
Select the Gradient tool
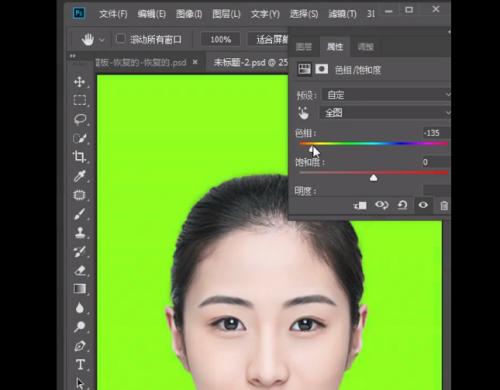pyautogui.click(x=79, y=289)
